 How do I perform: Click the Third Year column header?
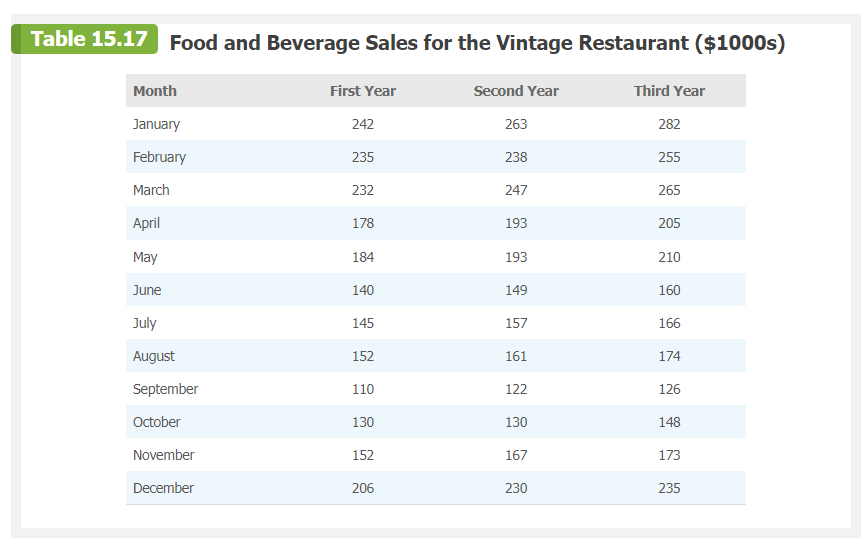click(x=669, y=91)
